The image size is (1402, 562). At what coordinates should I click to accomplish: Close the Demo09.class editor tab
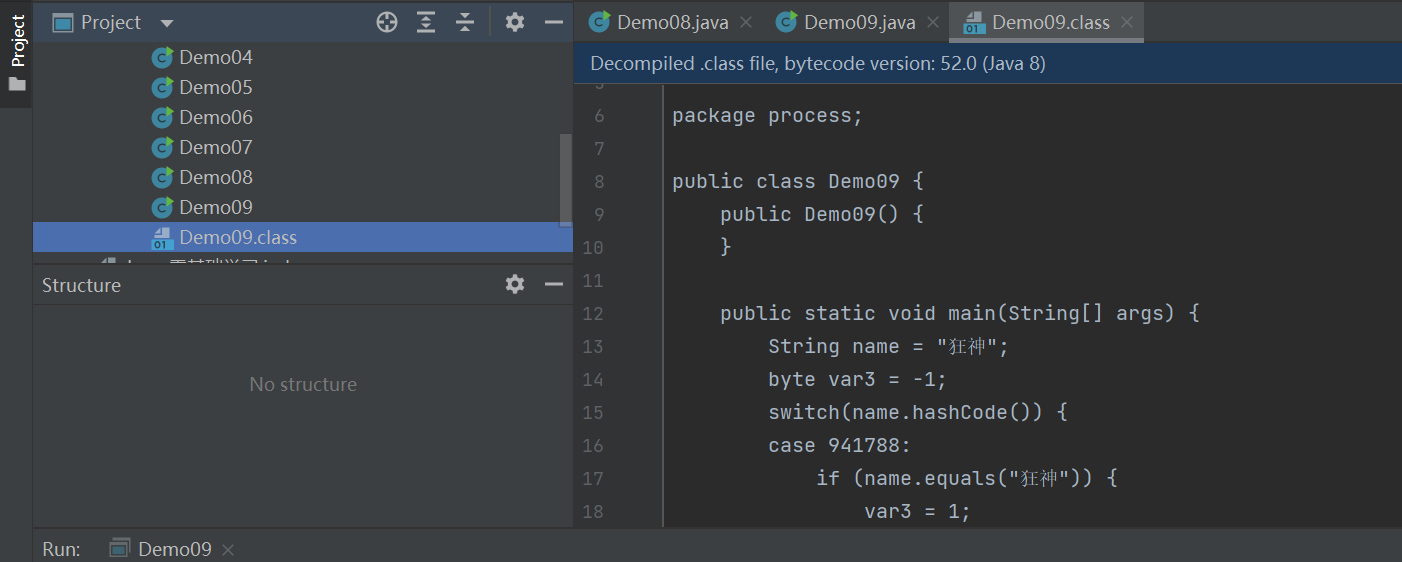click(1128, 22)
